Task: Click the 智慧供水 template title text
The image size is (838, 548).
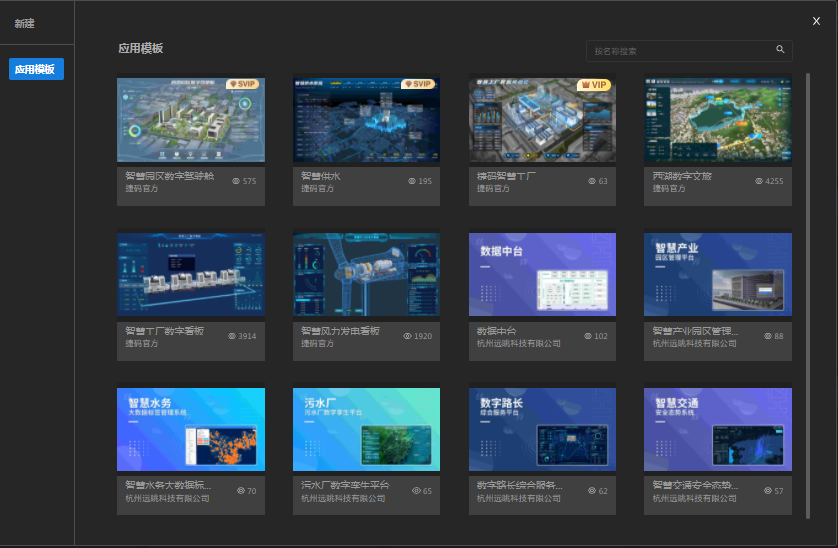Action: tap(321, 176)
